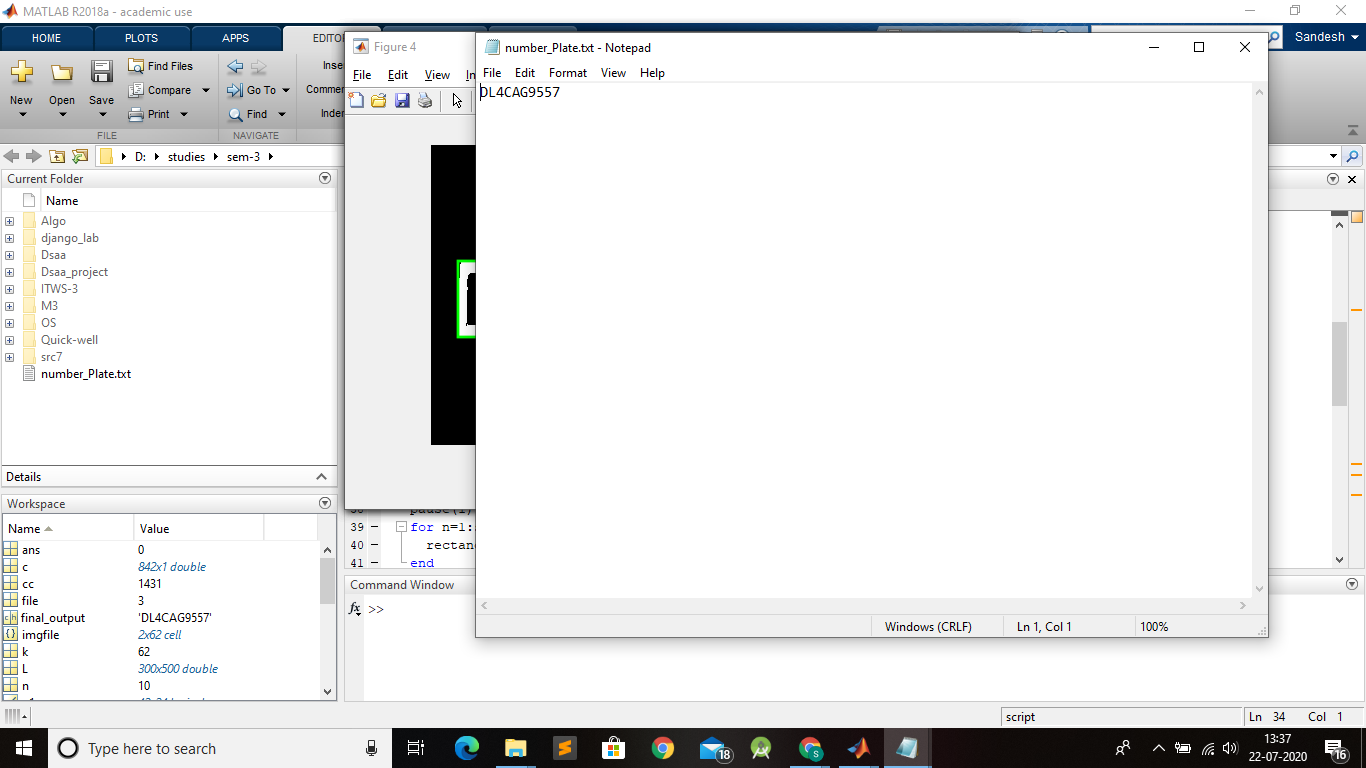This screenshot has height=768, width=1366.
Task: Select the Edit Plot arrow tool in Figure 4
Action: click(457, 100)
